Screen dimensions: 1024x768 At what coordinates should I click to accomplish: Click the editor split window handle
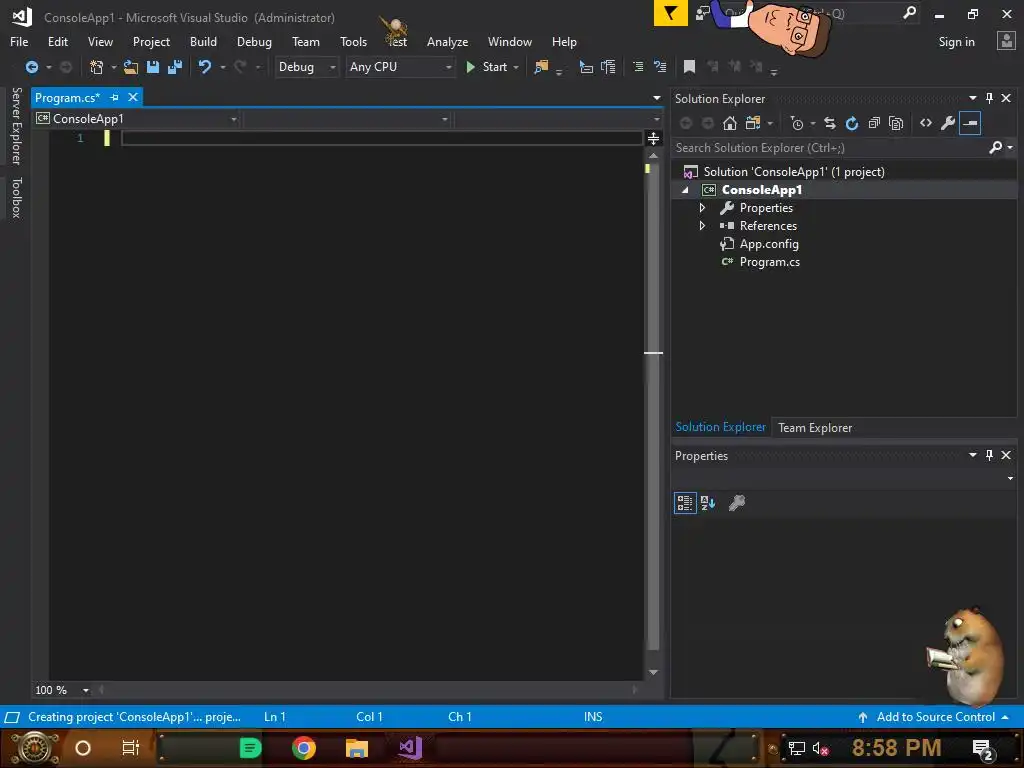click(653, 138)
